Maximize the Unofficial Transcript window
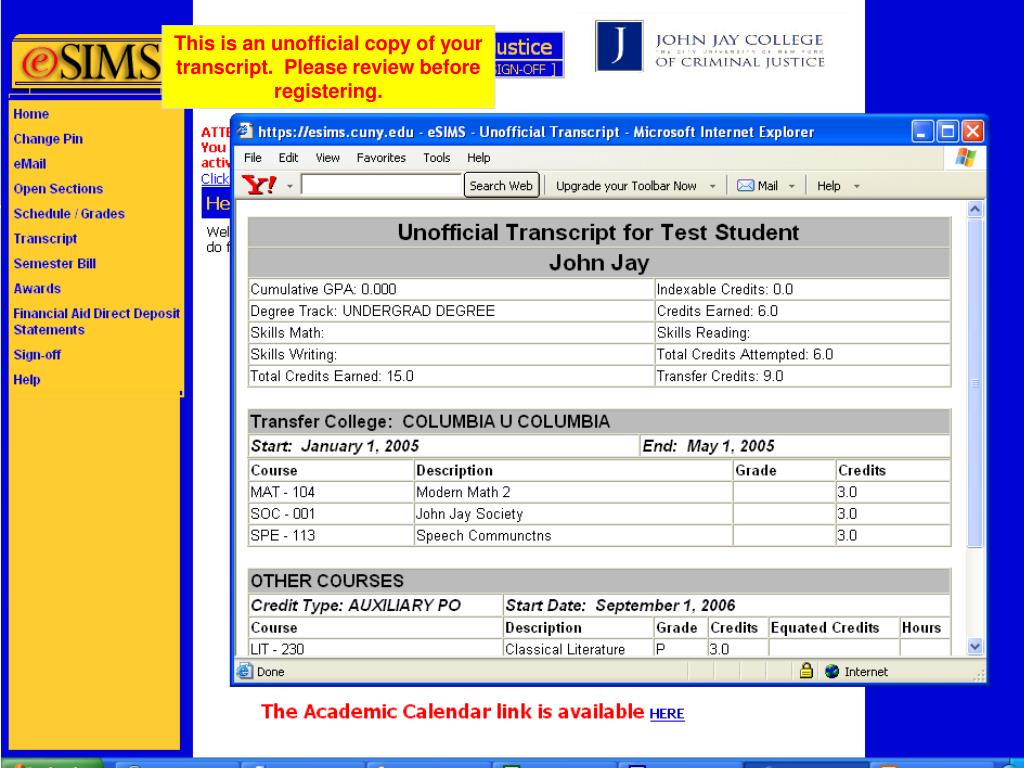Screen dimensions: 1024x768 [x=948, y=132]
